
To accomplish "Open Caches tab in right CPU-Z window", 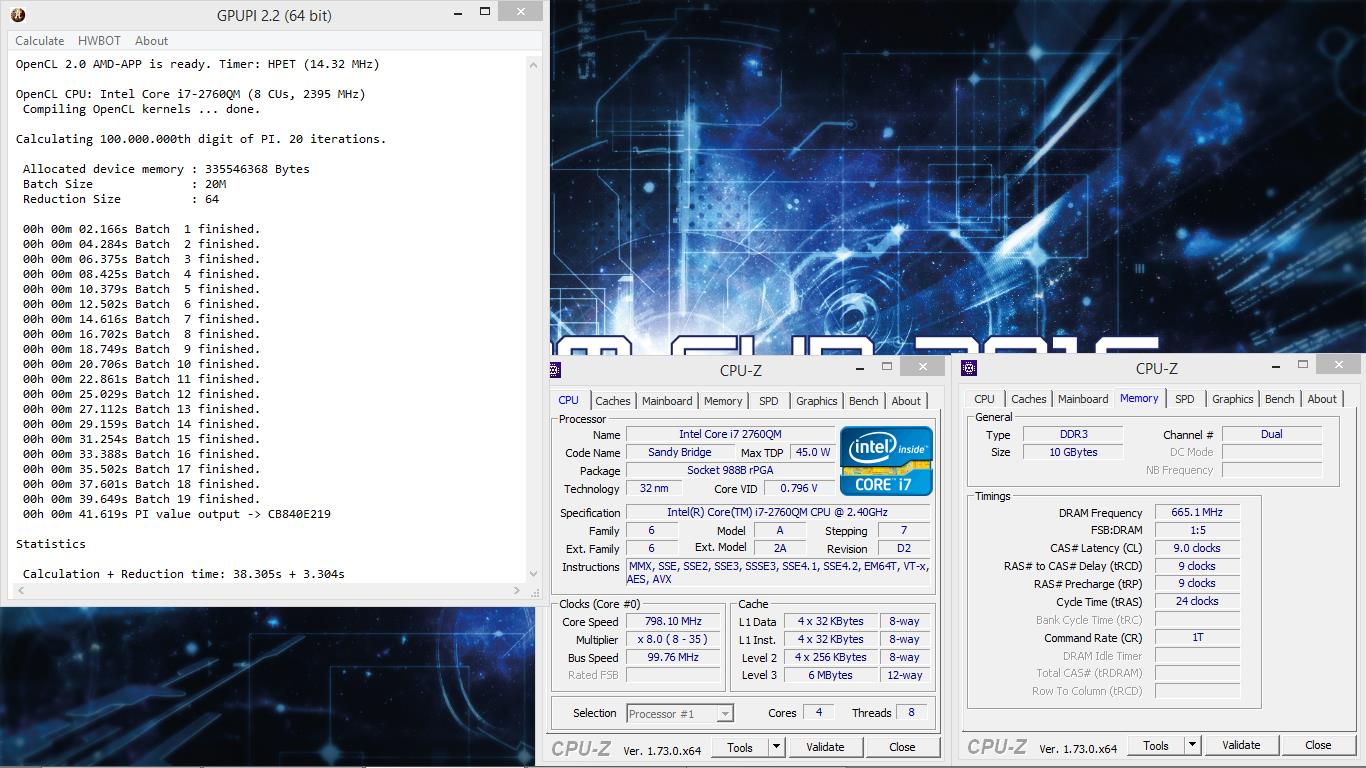I will [1029, 399].
